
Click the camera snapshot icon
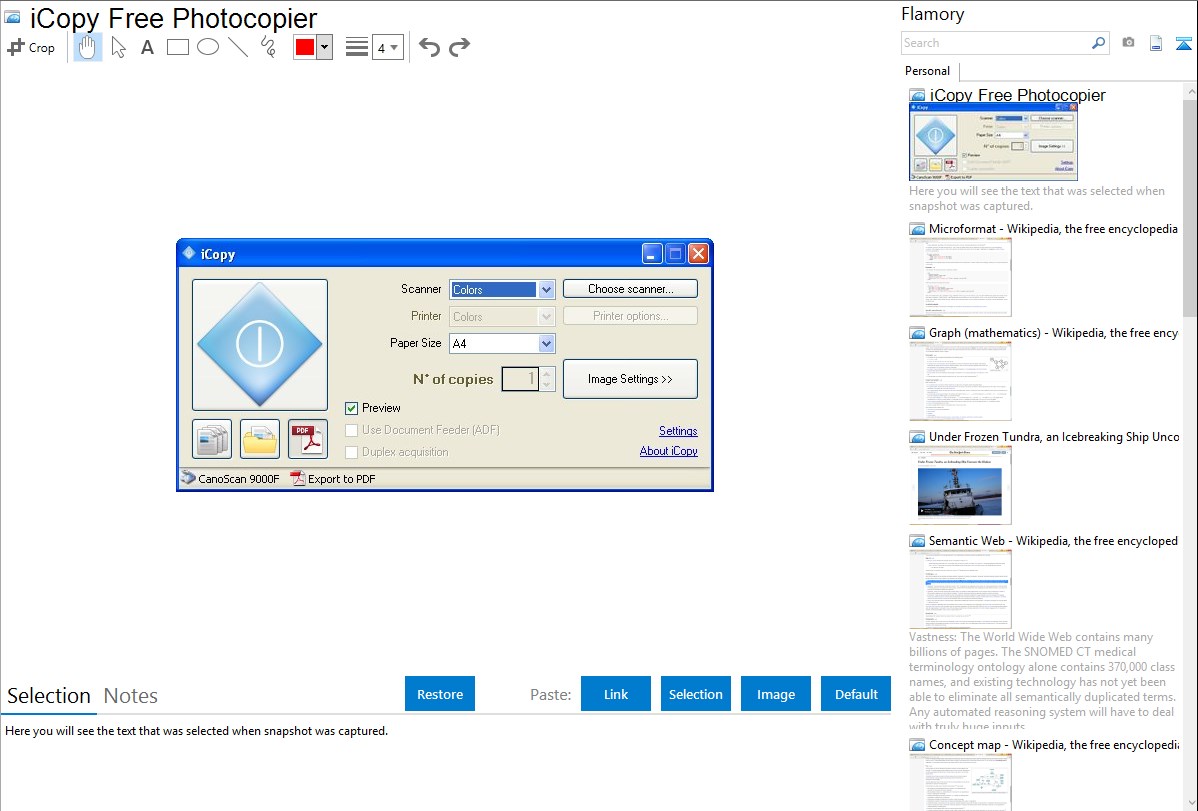point(1128,43)
